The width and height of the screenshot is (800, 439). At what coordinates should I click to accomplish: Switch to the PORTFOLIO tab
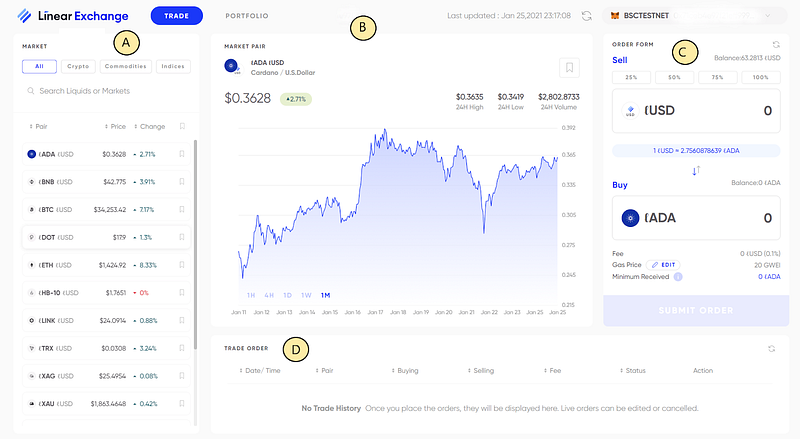pyautogui.click(x=247, y=16)
